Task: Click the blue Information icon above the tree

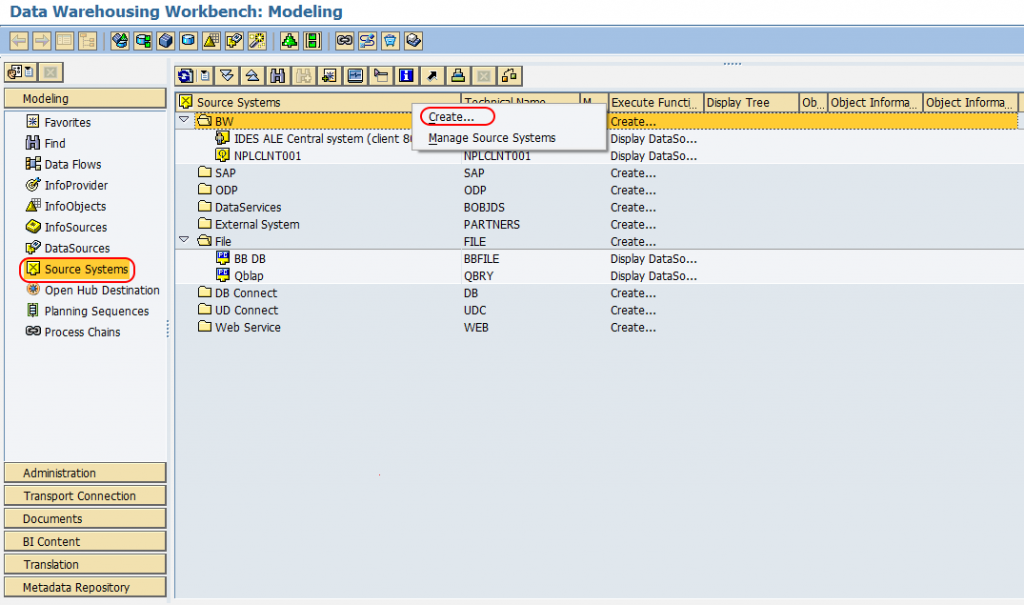Action: [x=405, y=76]
